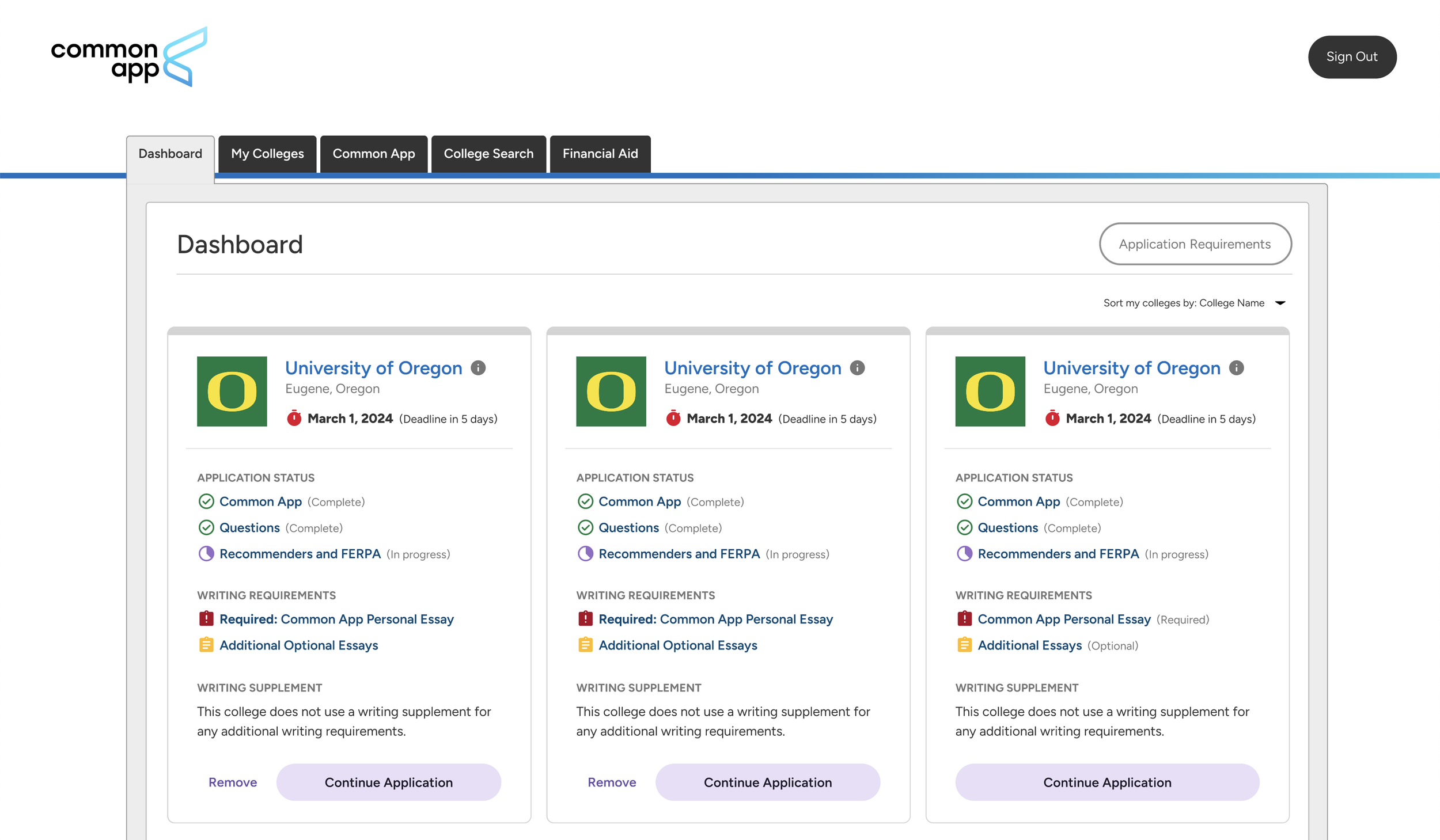Click the Oregon O logo in the first card

232,392
